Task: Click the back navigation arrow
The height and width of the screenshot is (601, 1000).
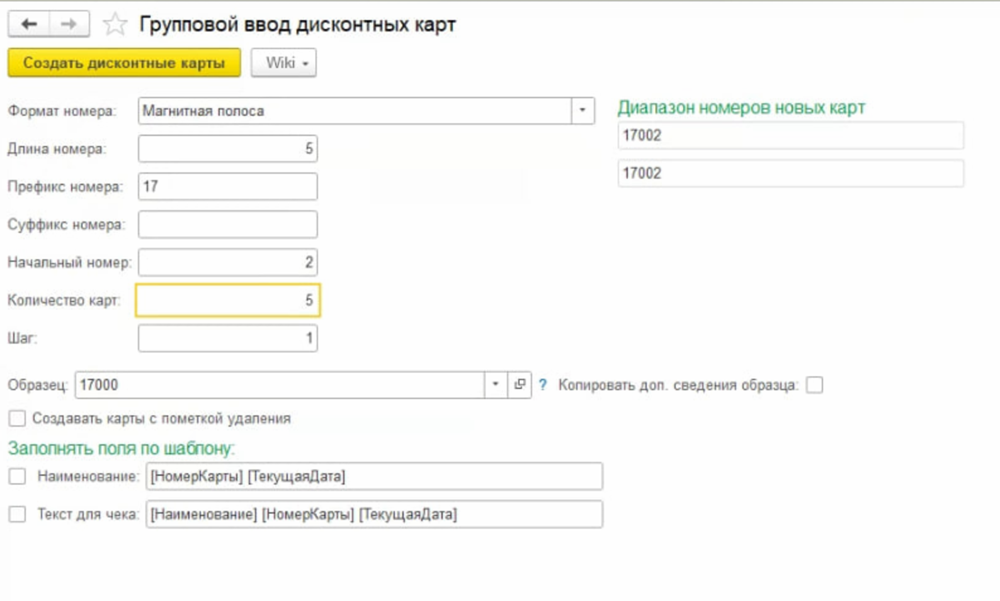Action: click(27, 24)
